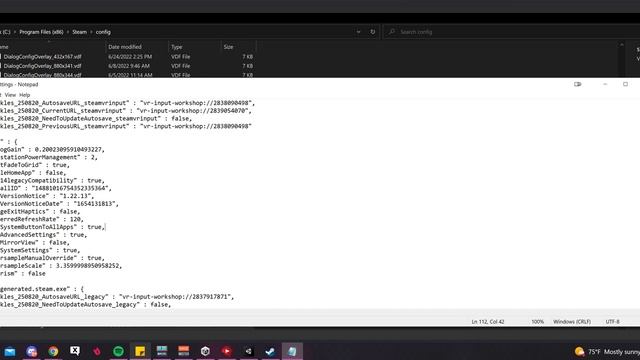Click the Explorer file list scrollbar up arrow
Screen dimensions: 640x360
622,45
